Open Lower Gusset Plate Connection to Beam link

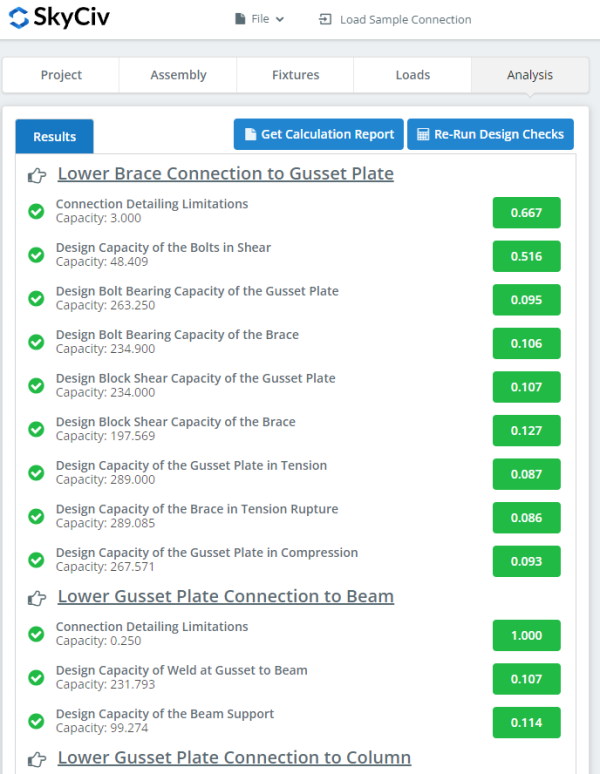(x=225, y=597)
